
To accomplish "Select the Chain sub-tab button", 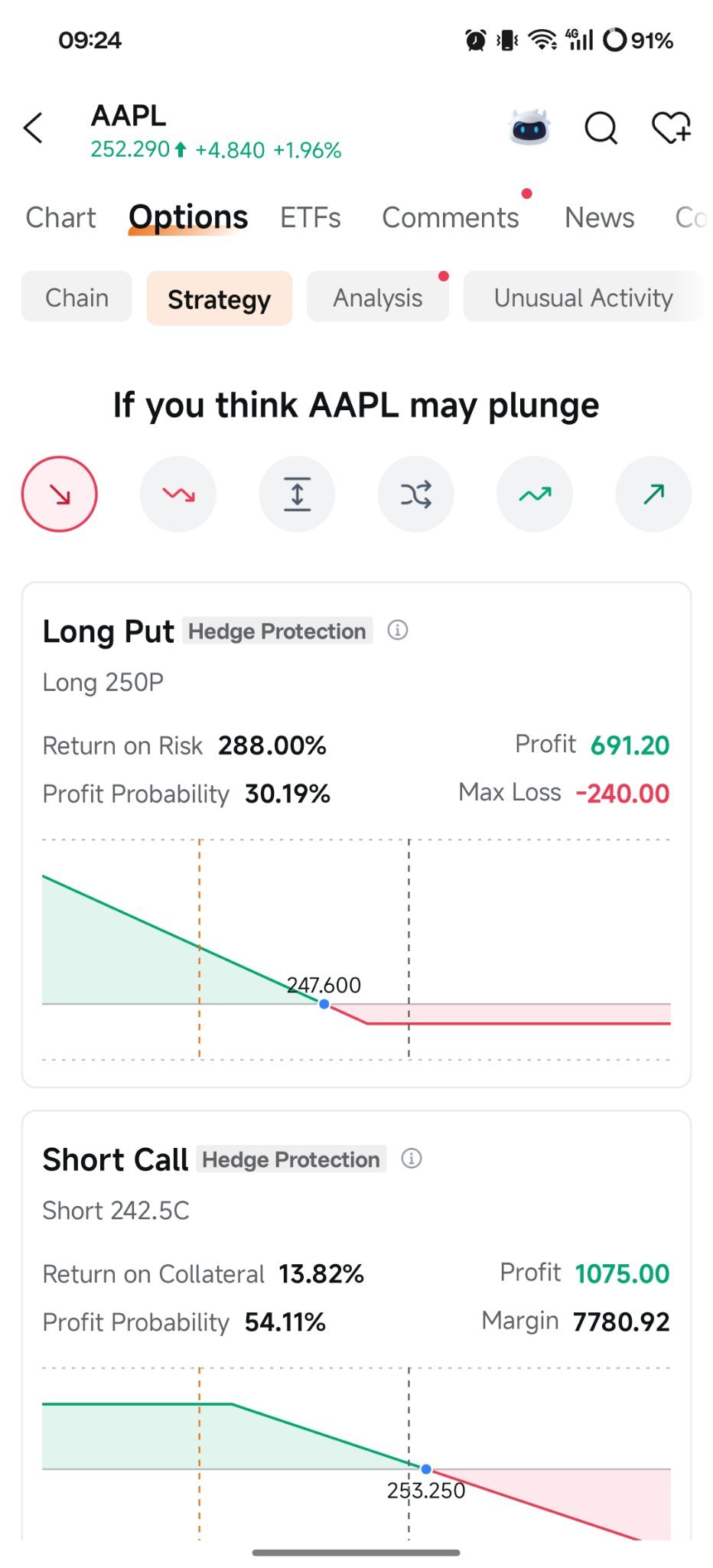I will (77, 297).
